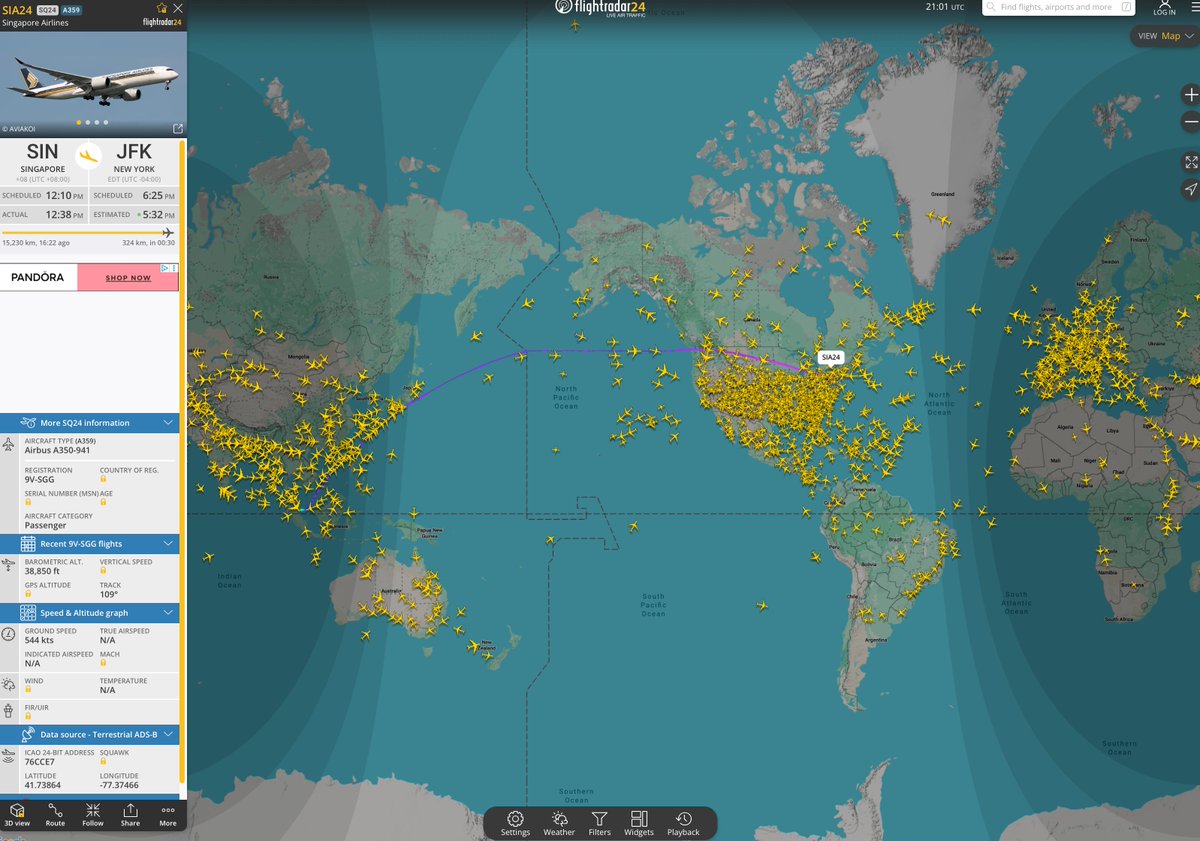
Task: Open the 3D view of the flight
Action: click(18, 814)
